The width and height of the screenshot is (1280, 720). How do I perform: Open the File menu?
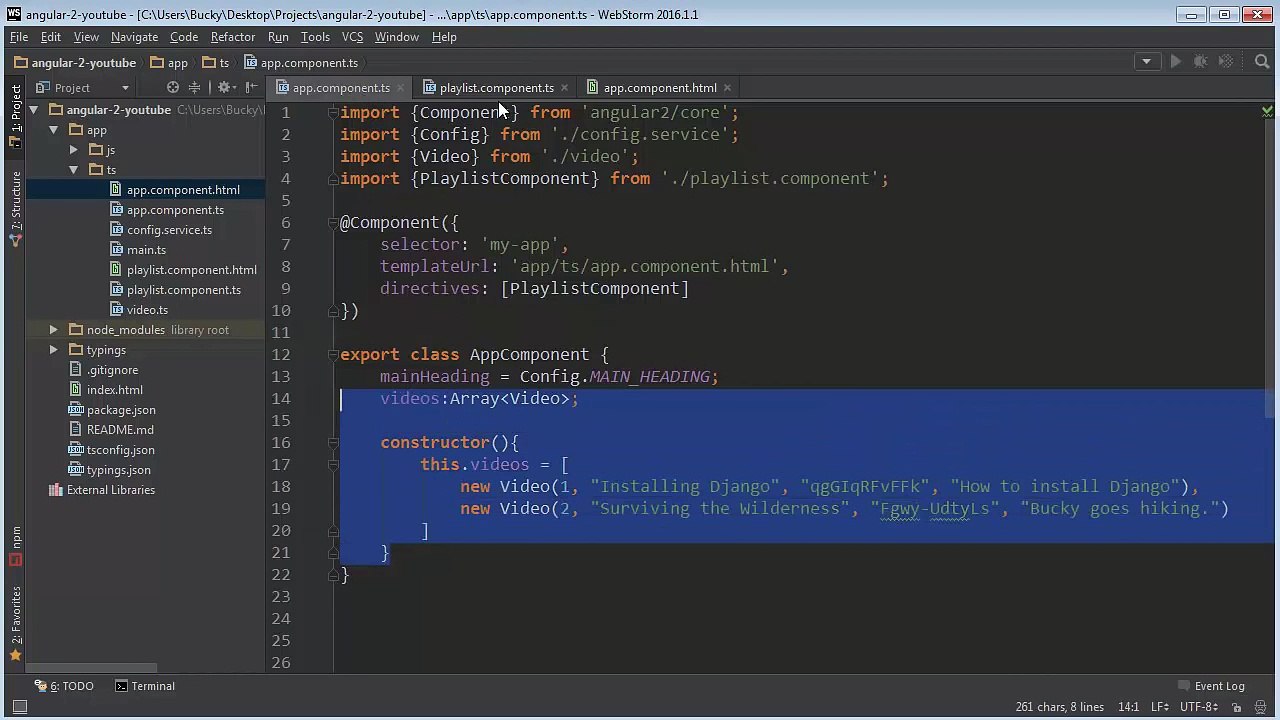tap(19, 37)
